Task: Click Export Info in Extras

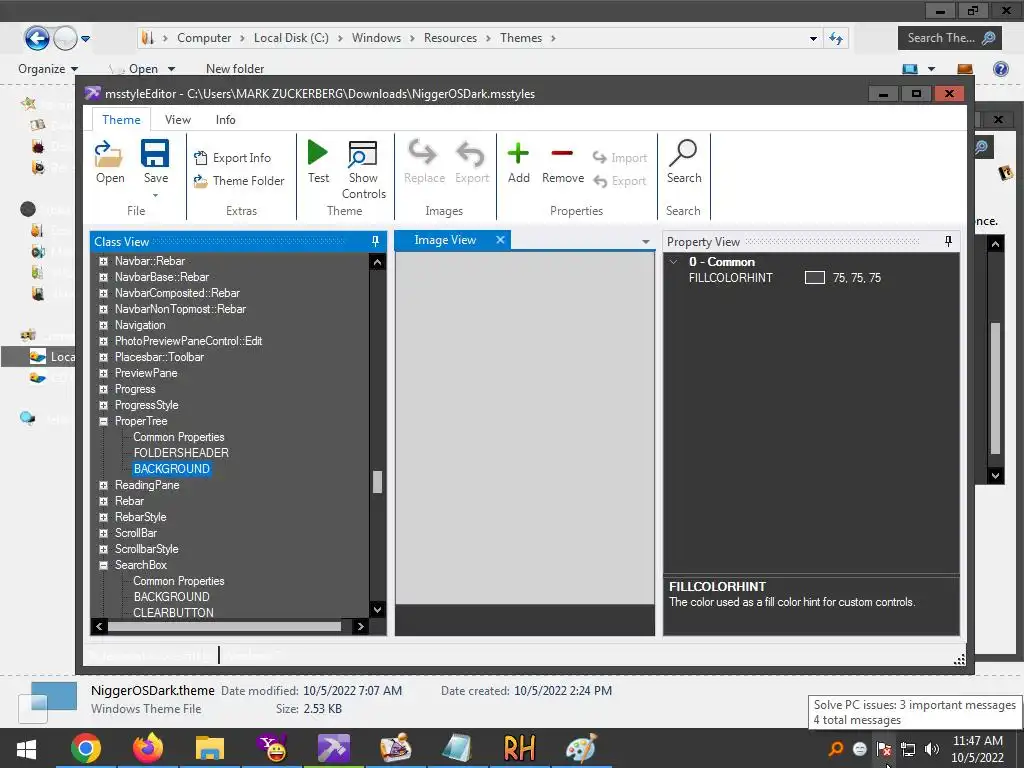Action: [232, 157]
